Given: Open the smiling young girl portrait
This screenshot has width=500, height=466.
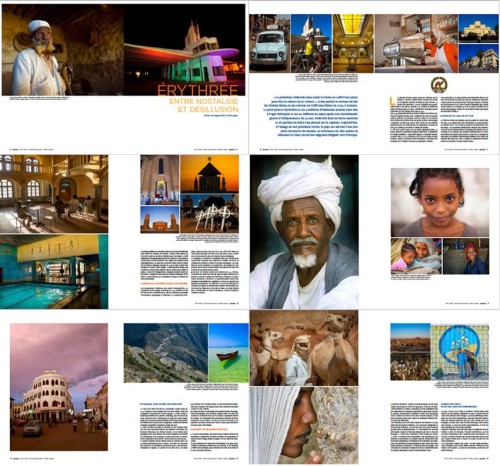Looking at the screenshot, I should click(440, 203).
